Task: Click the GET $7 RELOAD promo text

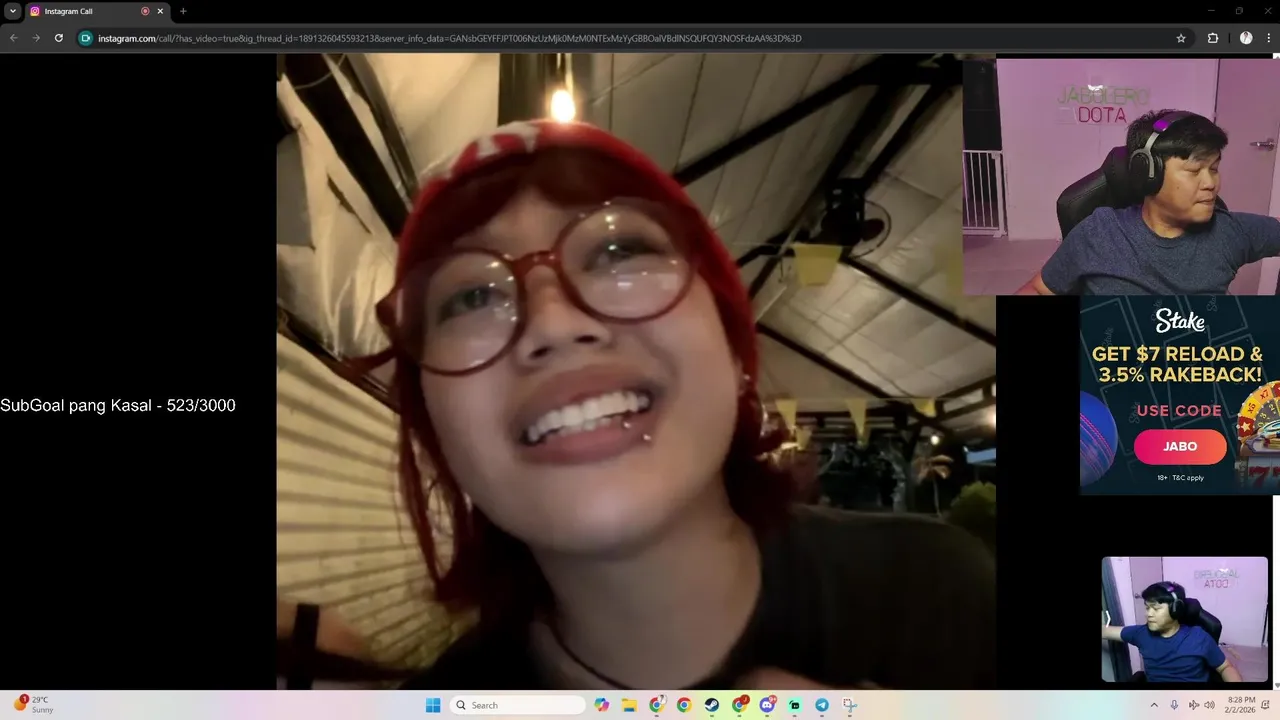Action: pos(1177,364)
